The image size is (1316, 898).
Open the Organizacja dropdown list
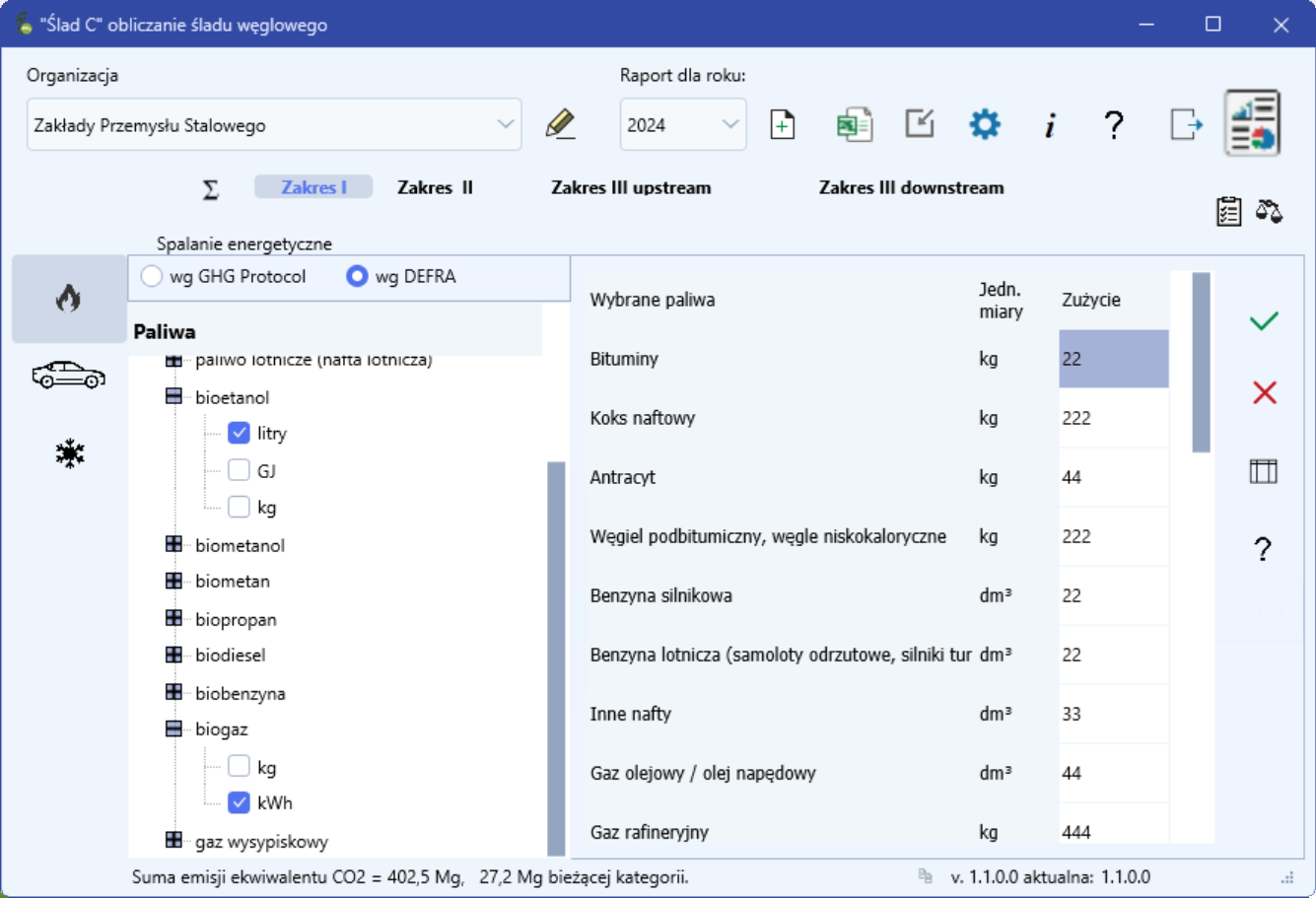click(505, 125)
